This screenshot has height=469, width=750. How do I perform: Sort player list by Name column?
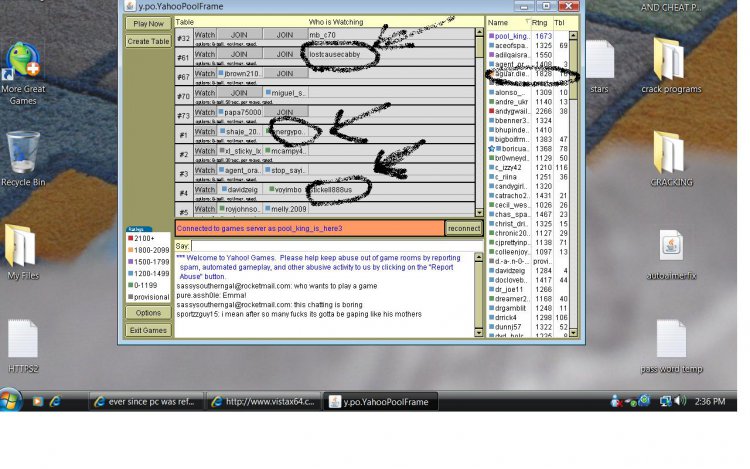[508, 22]
